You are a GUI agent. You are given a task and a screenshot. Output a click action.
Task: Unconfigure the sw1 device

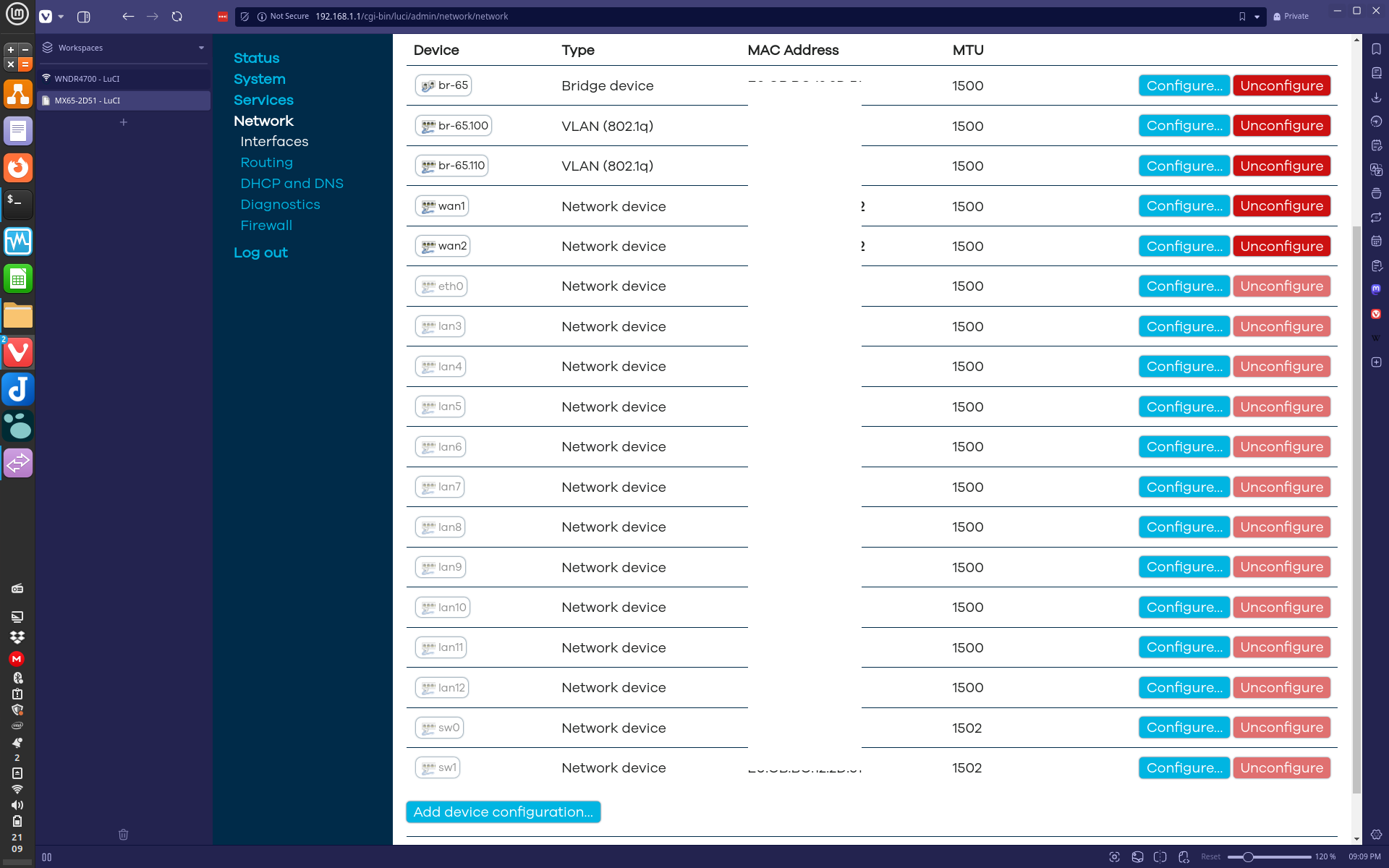(x=1281, y=767)
